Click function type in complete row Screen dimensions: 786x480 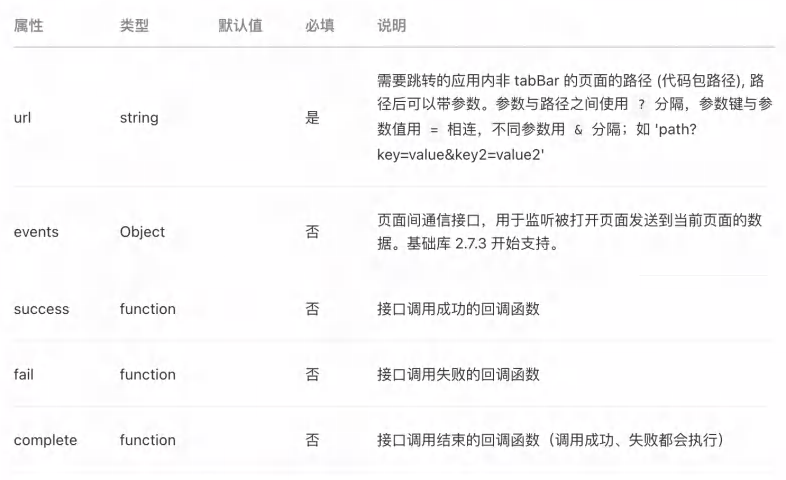(x=148, y=440)
